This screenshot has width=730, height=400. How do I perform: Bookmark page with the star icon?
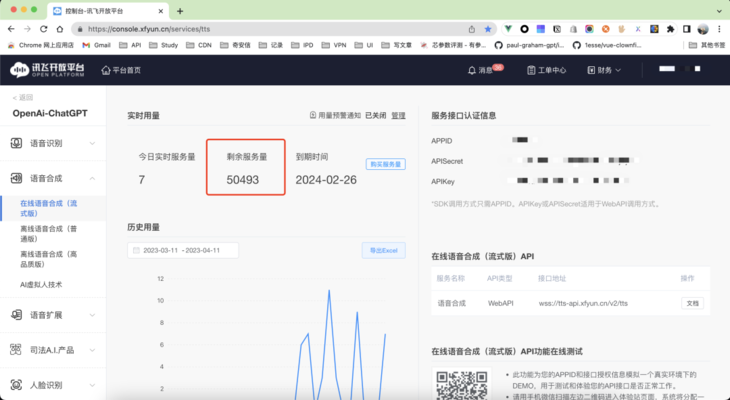click(487, 29)
